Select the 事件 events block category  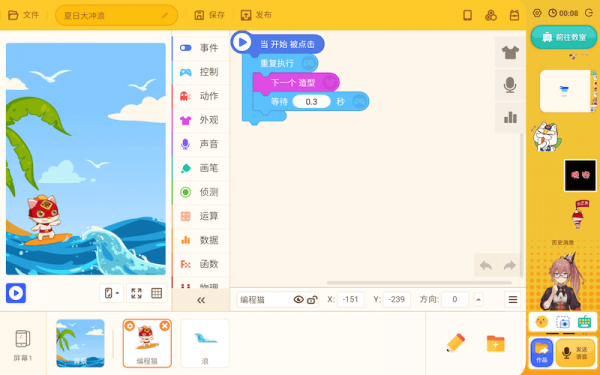tap(201, 48)
